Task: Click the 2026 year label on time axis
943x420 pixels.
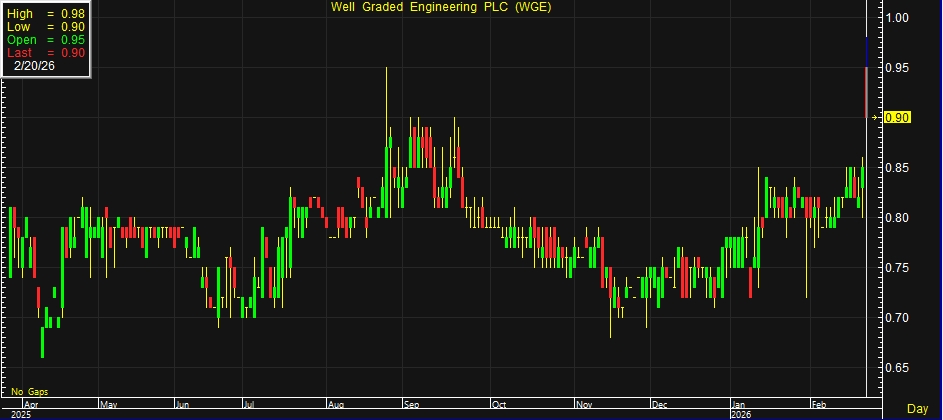Action: pyautogui.click(x=741, y=414)
